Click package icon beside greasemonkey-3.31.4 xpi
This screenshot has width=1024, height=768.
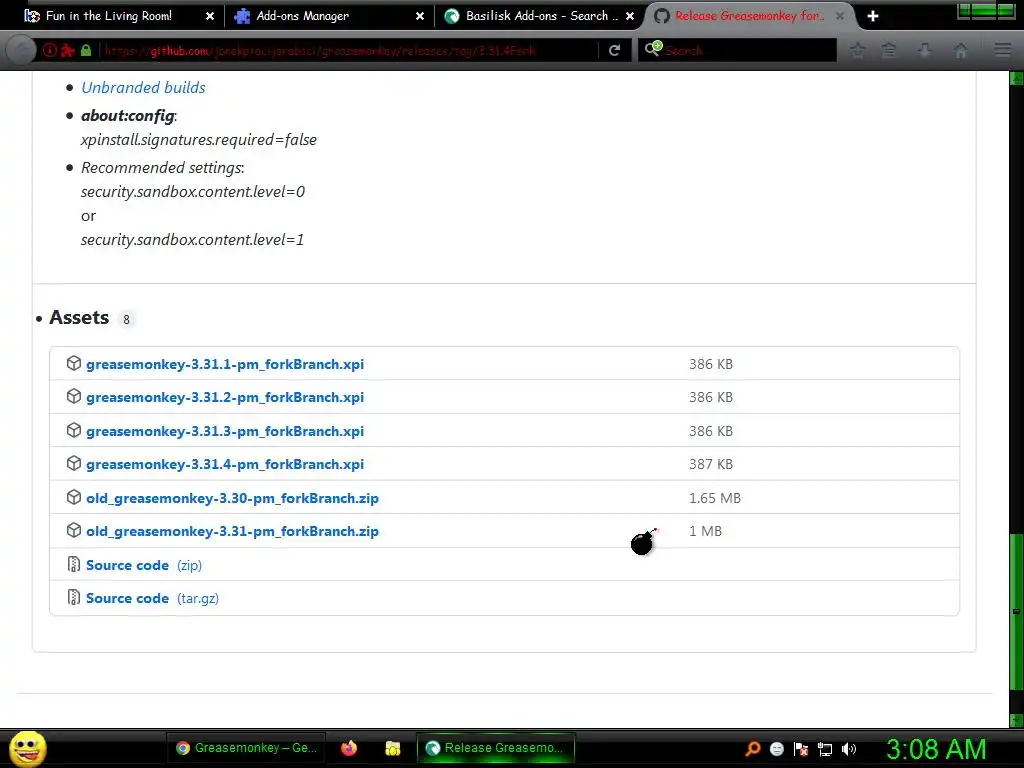point(74,463)
